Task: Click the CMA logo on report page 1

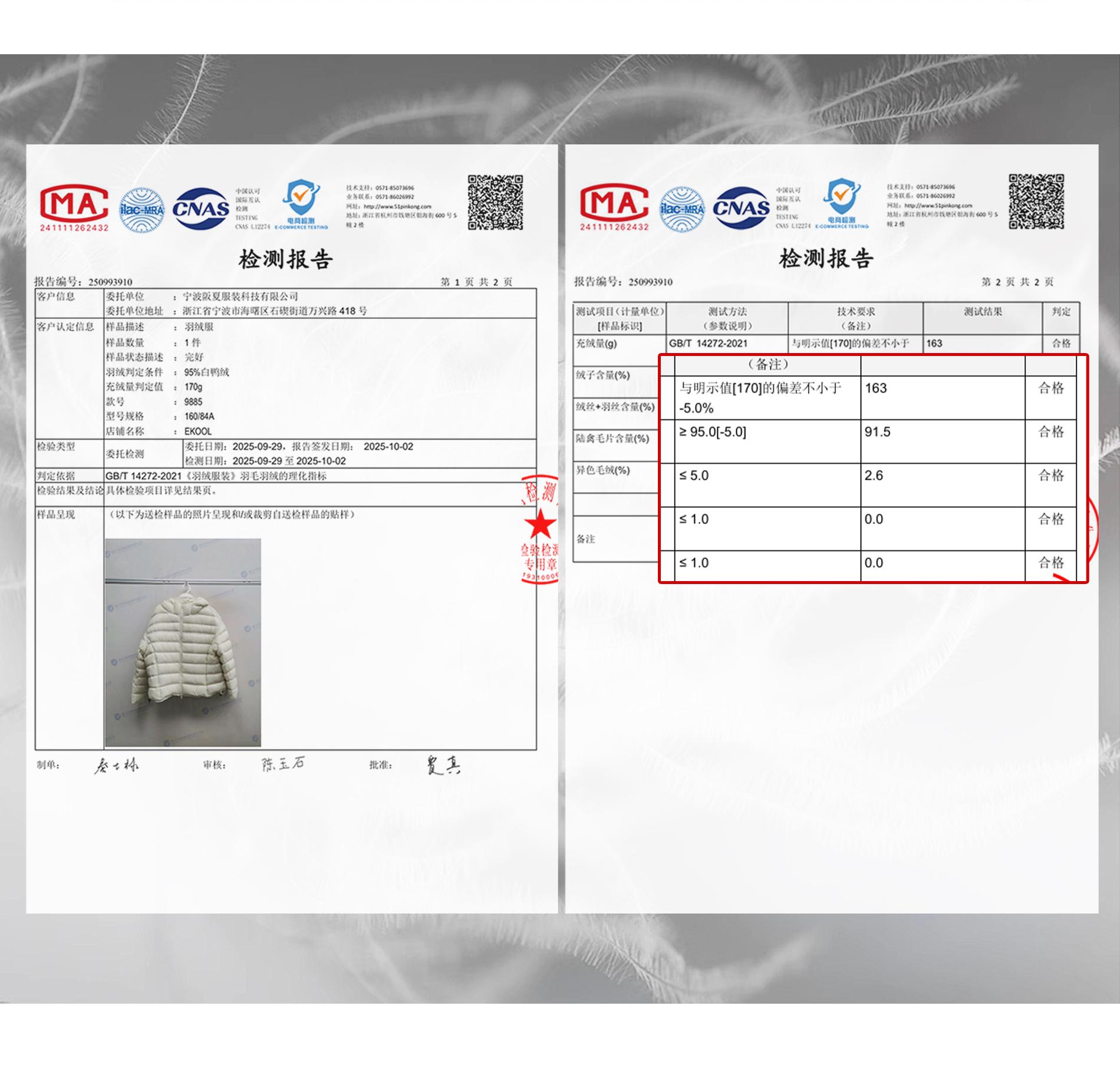Action: (74, 209)
